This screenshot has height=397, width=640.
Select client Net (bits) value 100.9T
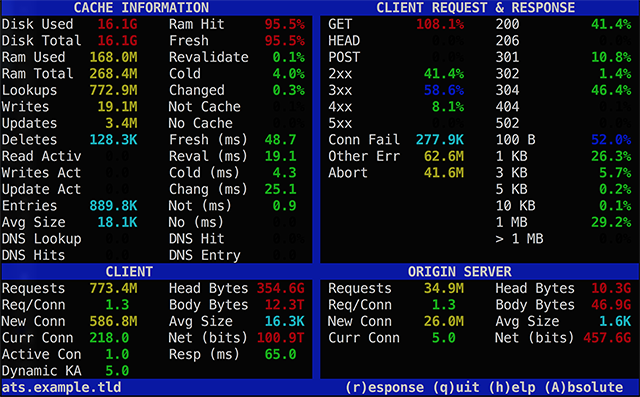280,338
